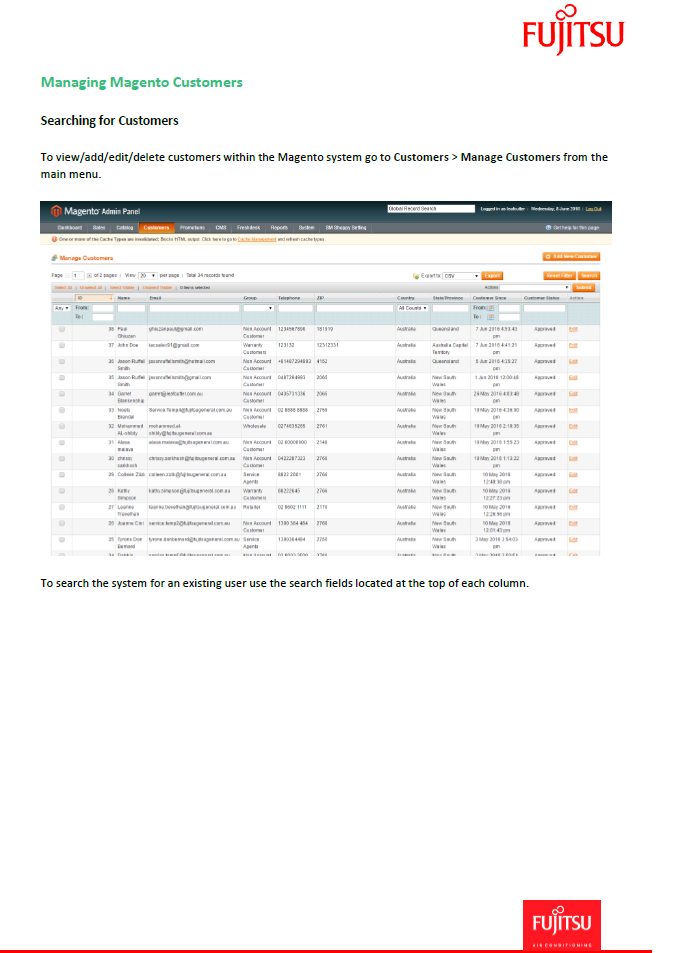Open the Actions dropdown
Screen dimensions: 673x953
[535, 287]
